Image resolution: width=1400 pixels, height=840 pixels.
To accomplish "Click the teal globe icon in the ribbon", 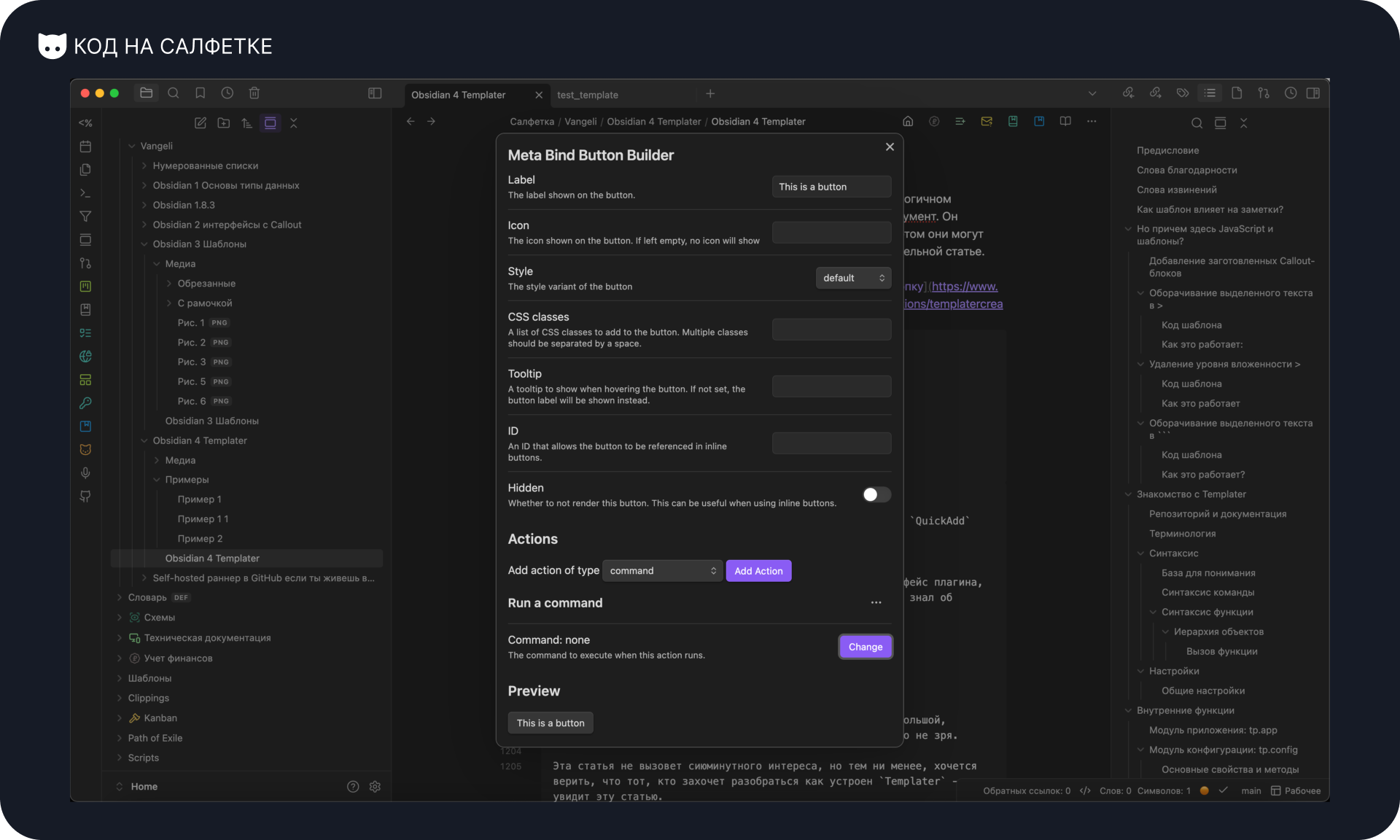I will [x=85, y=357].
